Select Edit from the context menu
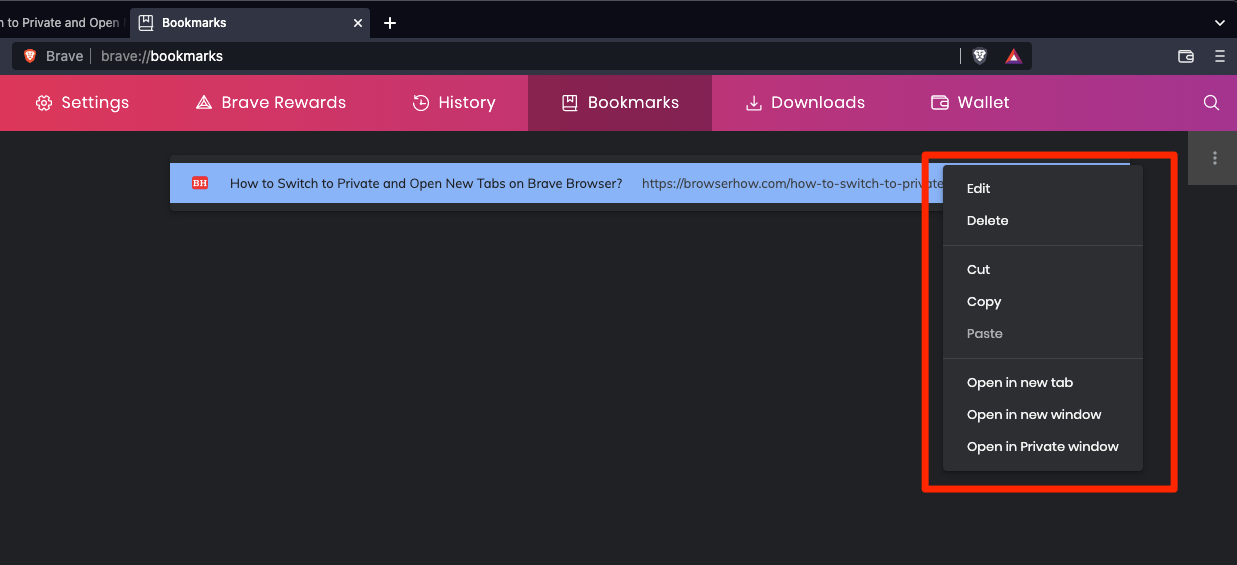This screenshot has width=1237, height=565. [x=978, y=188]
